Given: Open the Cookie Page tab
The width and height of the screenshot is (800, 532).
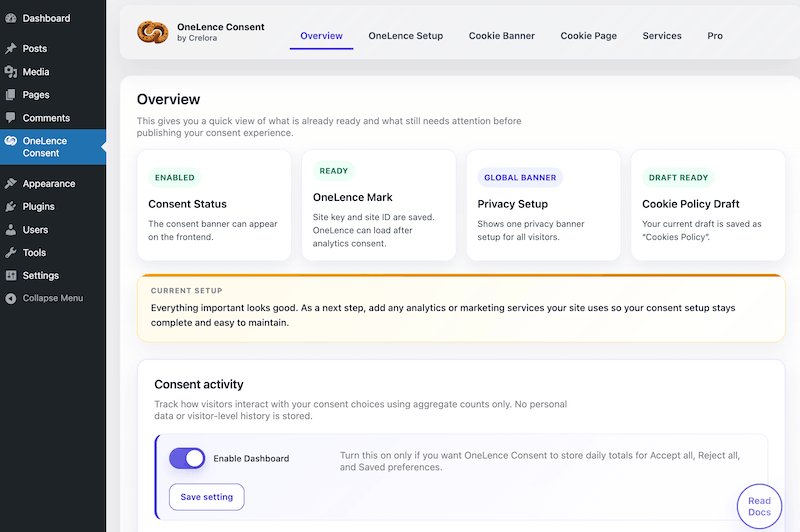Looking at the screenshot, I should [588, 36].
